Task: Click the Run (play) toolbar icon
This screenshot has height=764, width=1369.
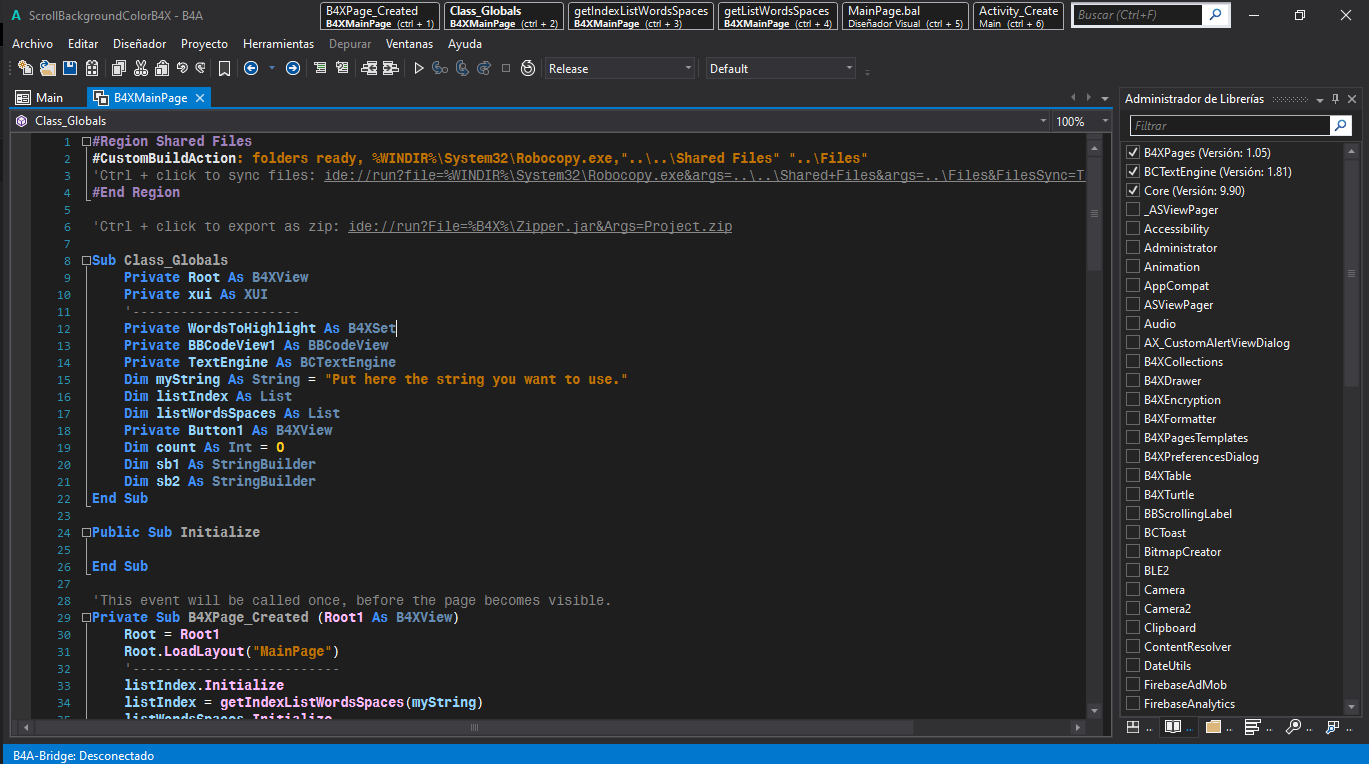Action: [419, 68]
